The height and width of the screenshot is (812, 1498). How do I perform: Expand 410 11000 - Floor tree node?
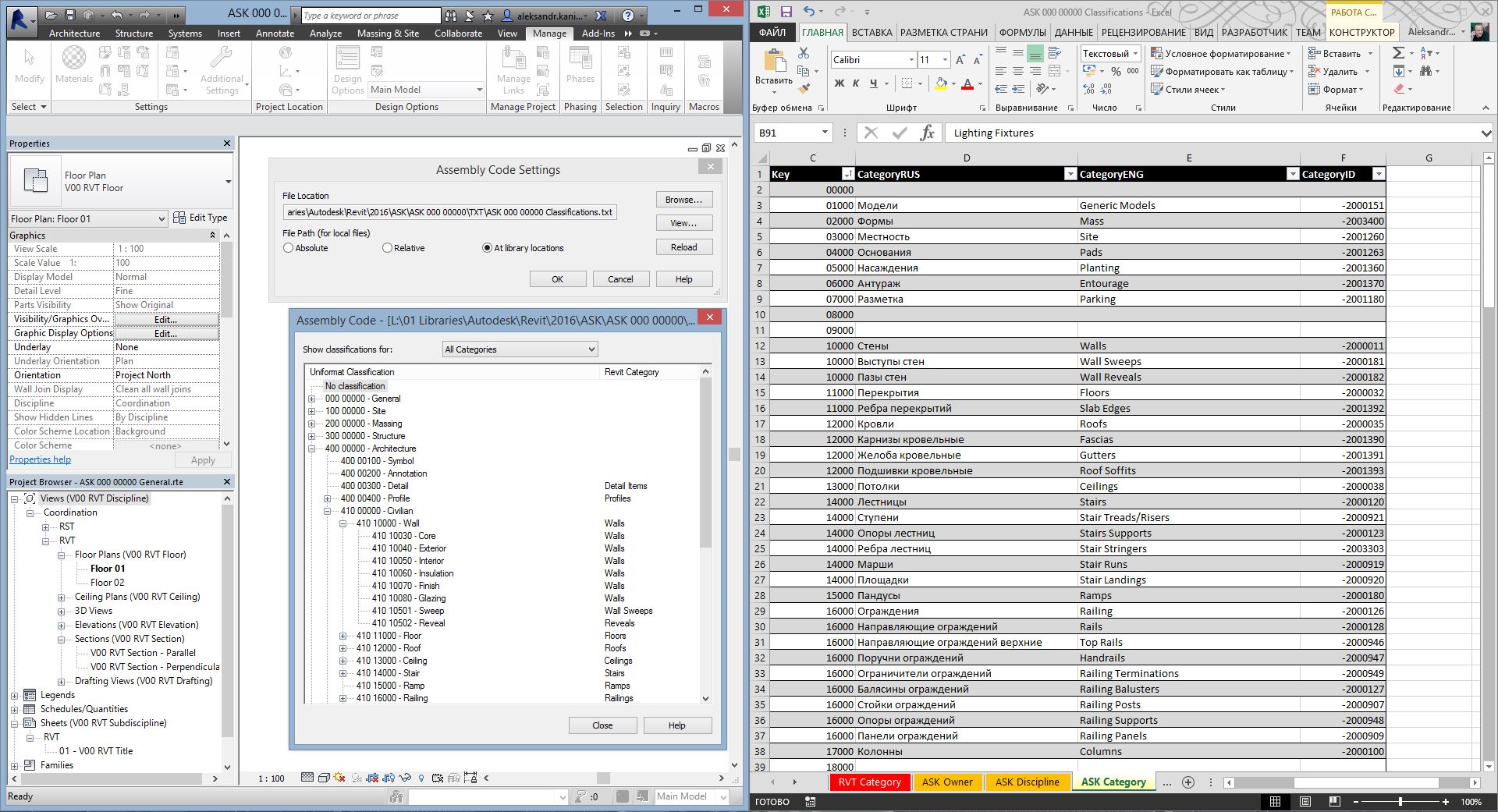click(x=343, y=636)
